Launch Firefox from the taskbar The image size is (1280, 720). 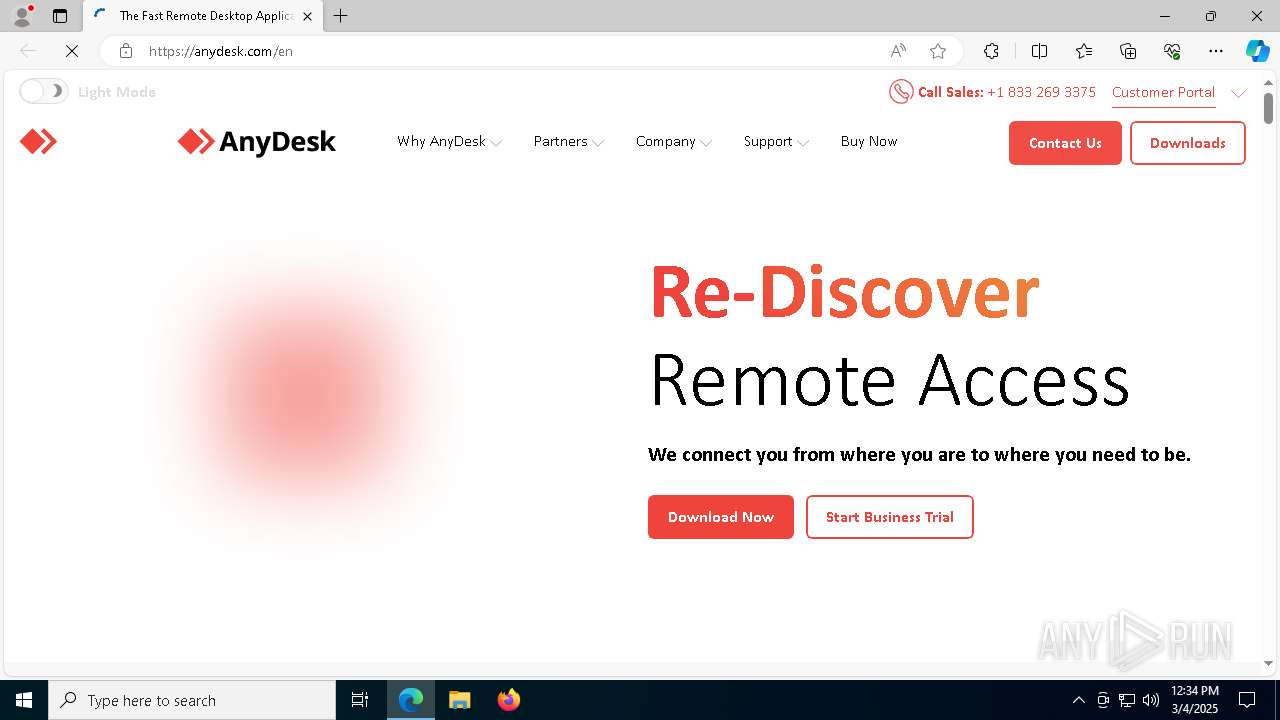click(508, 700)
